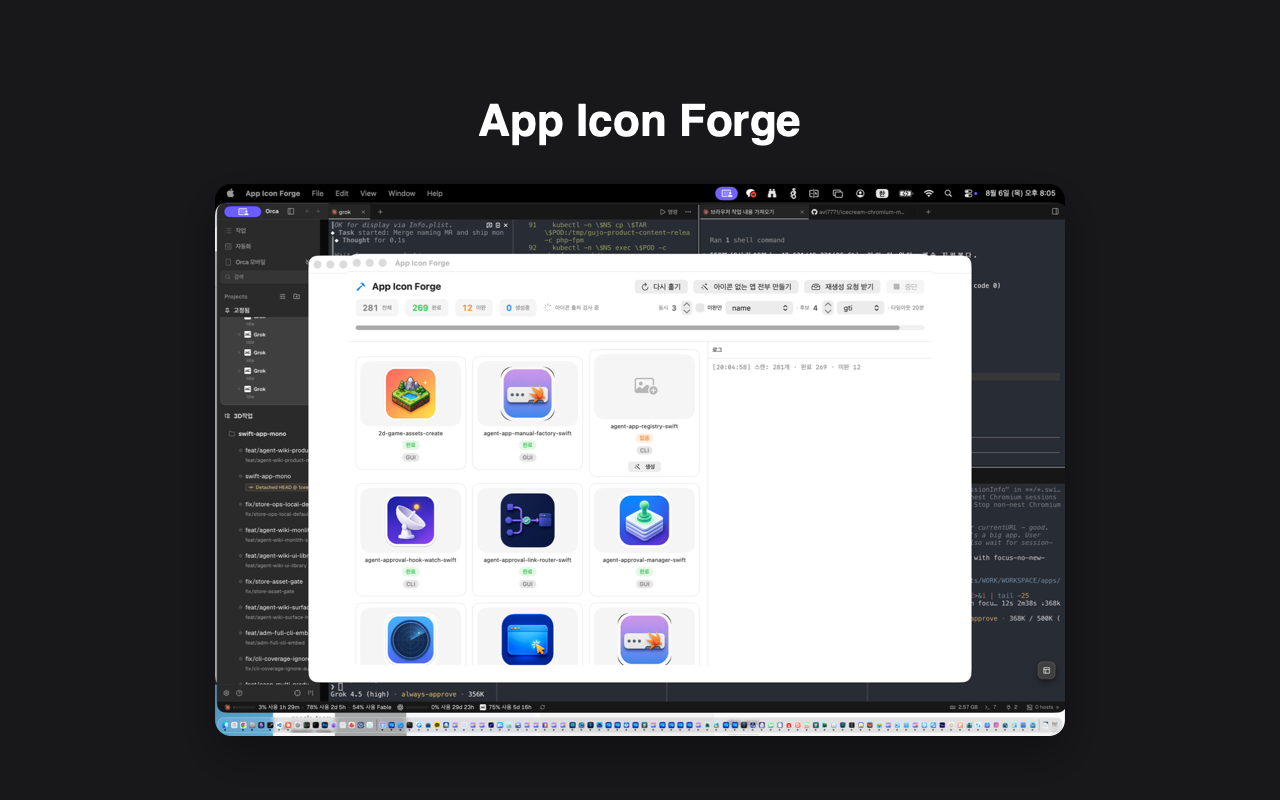
Task: Open Orca settings gear icon
Action: 226,692
